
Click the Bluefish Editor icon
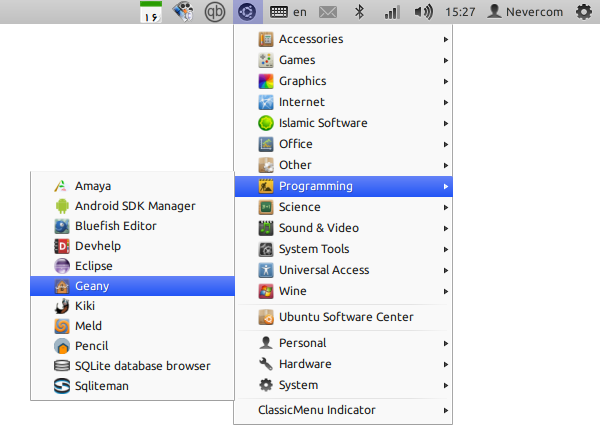[x=62, y=226]
